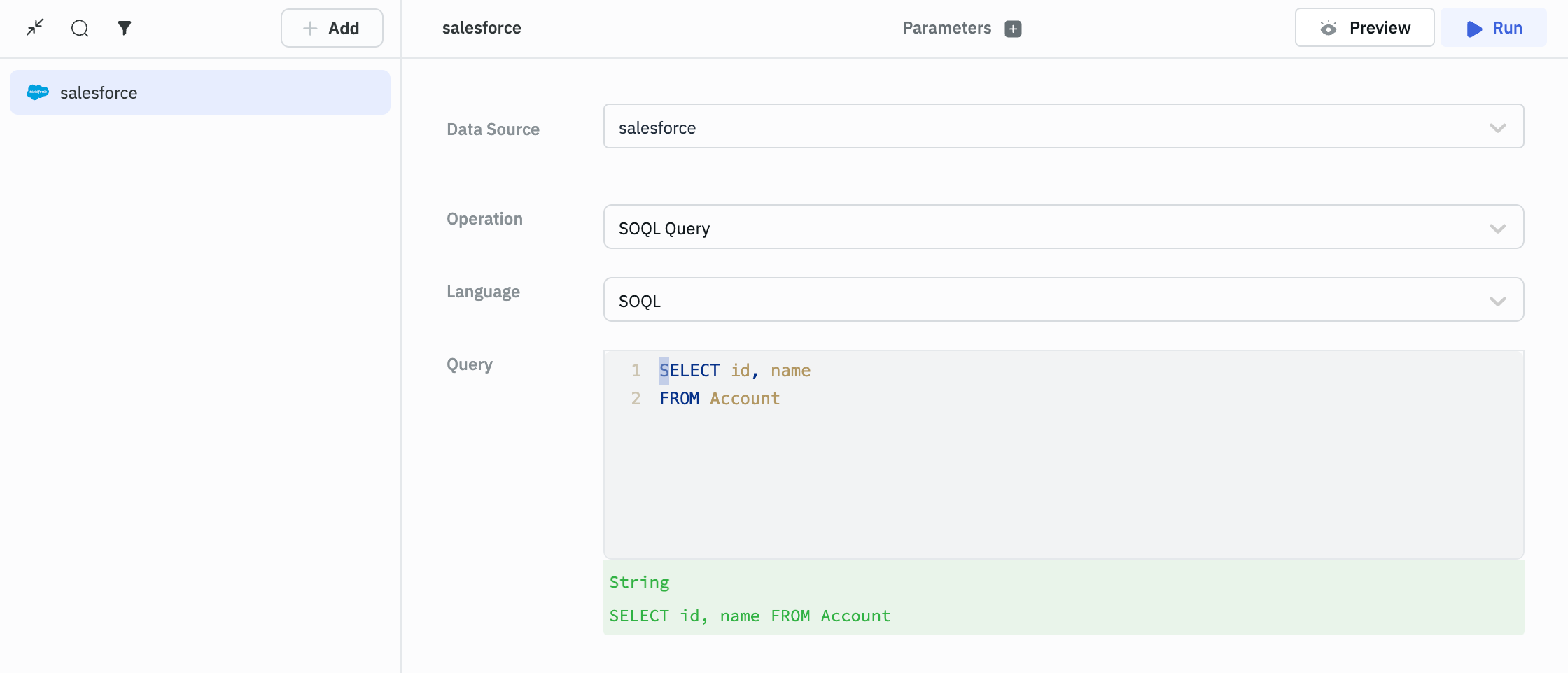This screenshot has height=673, width=1568.
Task: Click the Preview button
Action: (1364, 28)
